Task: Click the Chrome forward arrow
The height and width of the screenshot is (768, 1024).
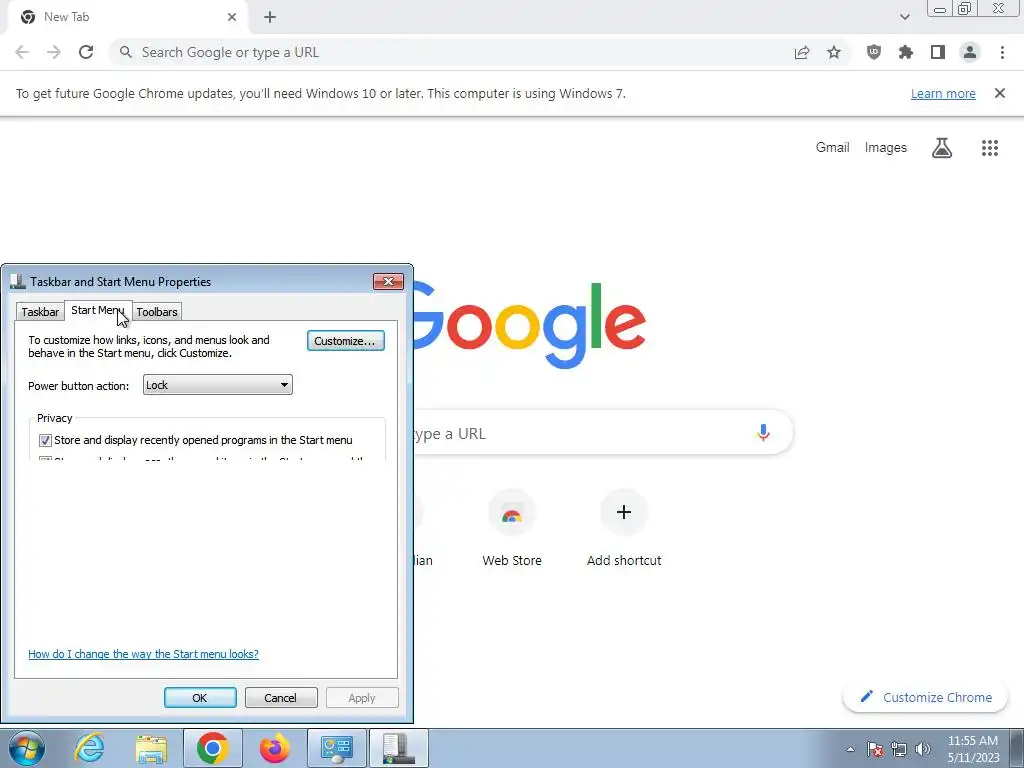Action: pos(54,52)
